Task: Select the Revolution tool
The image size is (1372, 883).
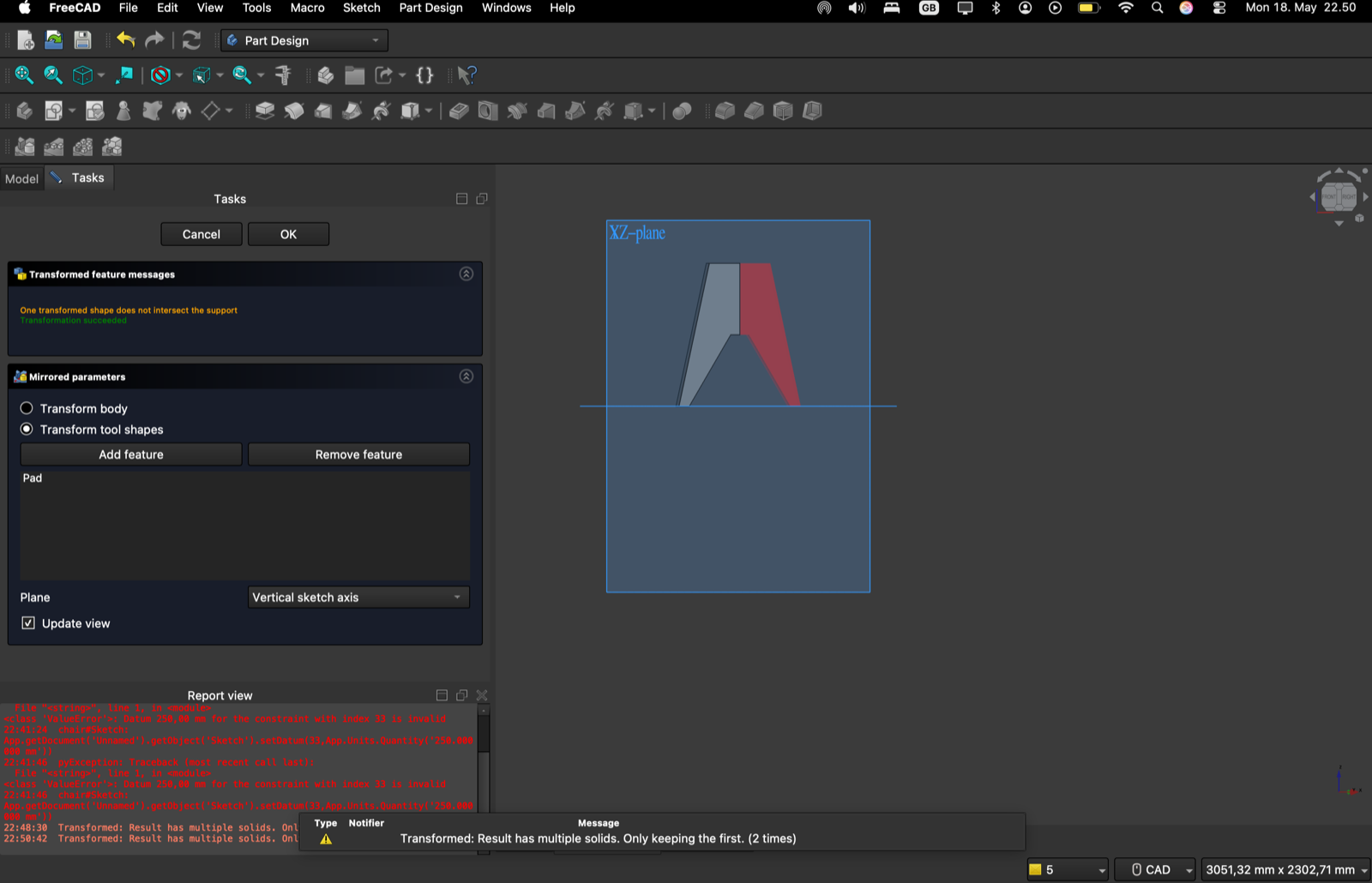Action: click(x=294, y=111)
